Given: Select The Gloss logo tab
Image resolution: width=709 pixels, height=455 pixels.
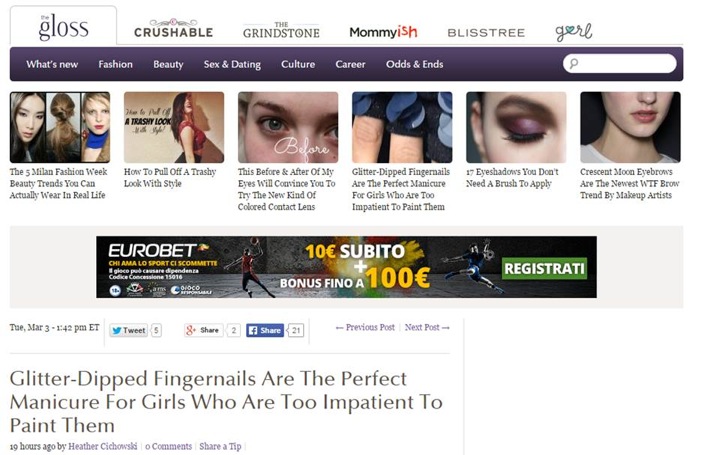Looking at the screenshot, I should pyautogui.click(x=63, y=26).
